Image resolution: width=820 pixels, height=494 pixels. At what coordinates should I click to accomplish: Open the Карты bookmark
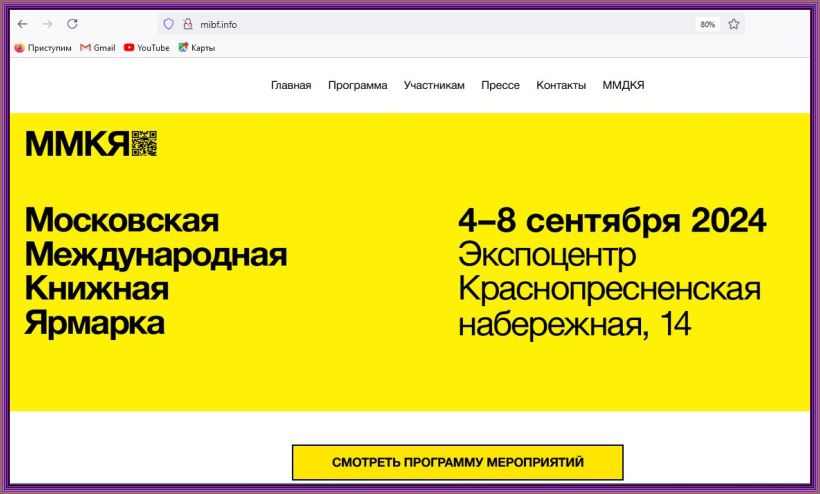(197, 48)
